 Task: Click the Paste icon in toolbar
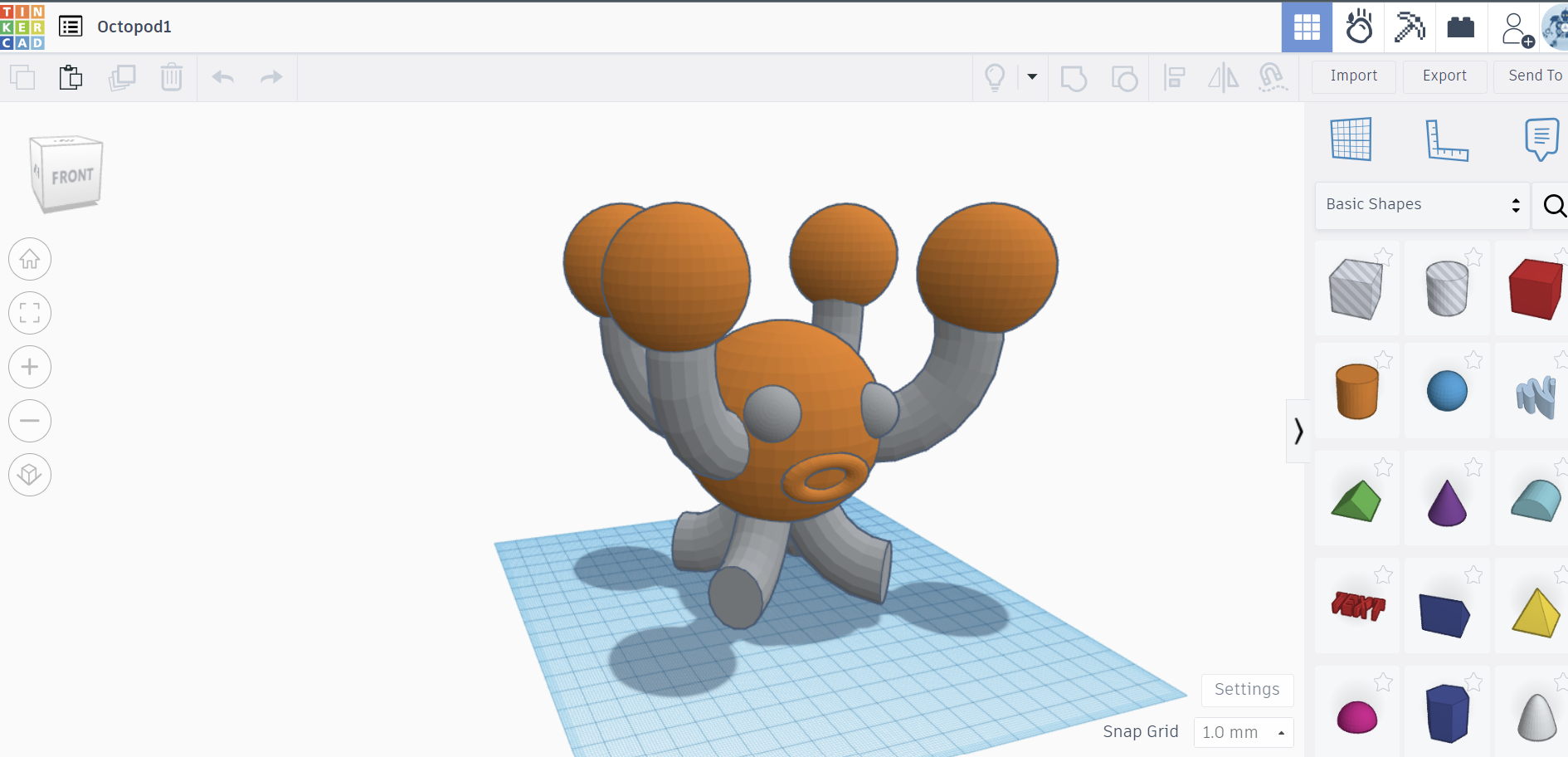(x=71, y=77)
